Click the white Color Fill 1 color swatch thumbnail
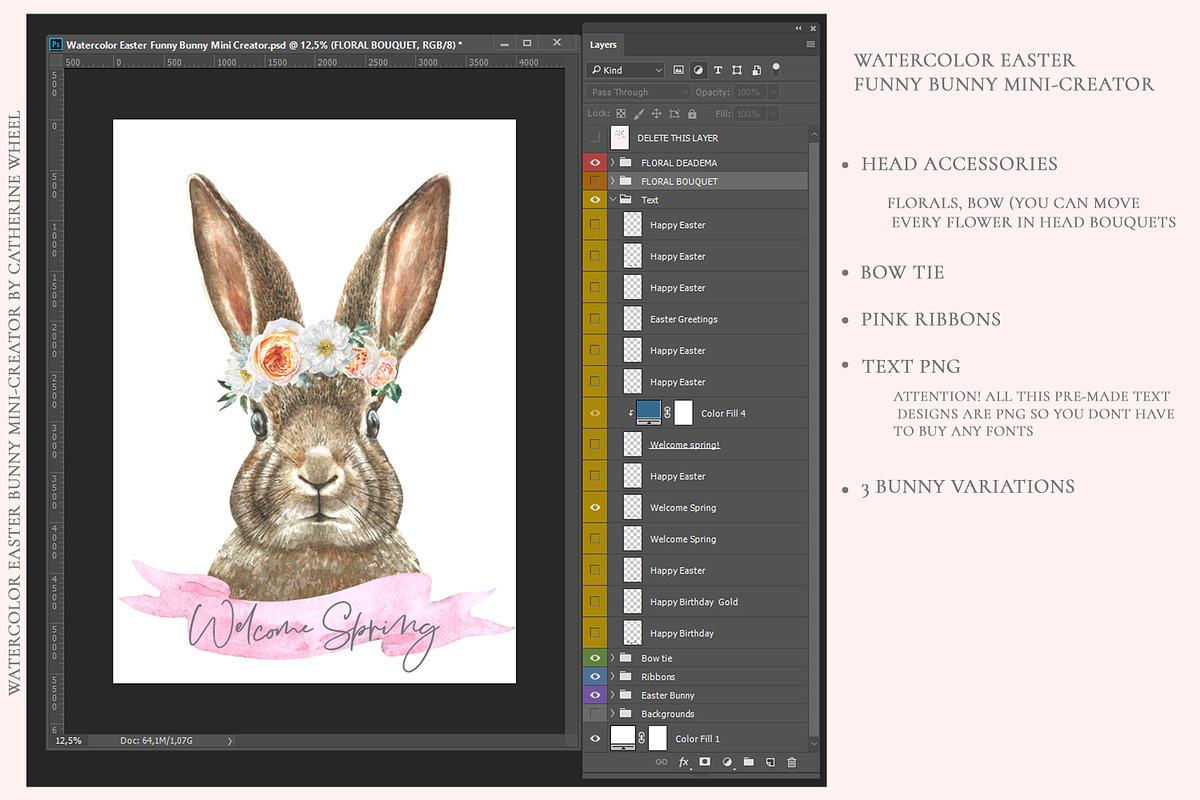The image size is (1200, 800). click(623, 738)
